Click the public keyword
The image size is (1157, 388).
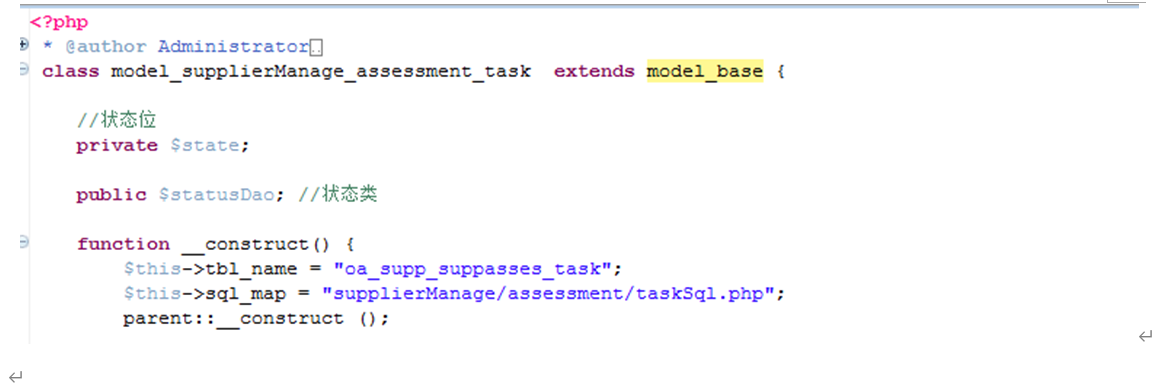(x=111, y=195)
